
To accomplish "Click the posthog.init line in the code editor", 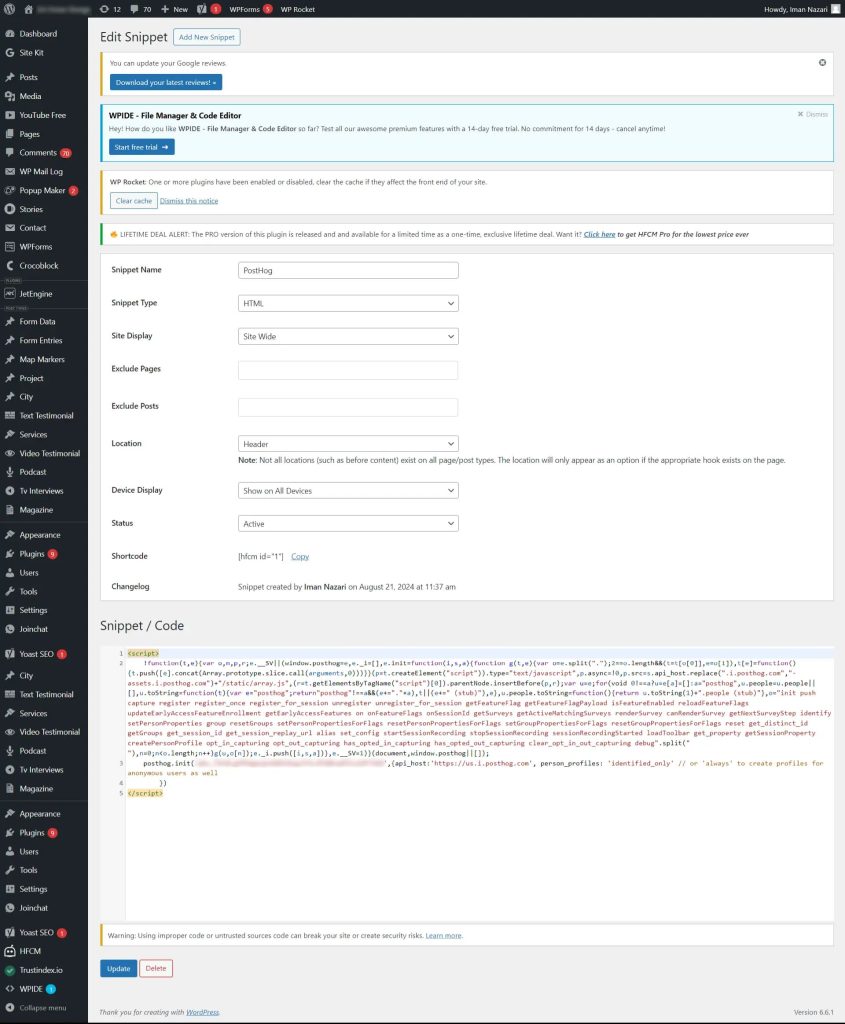I will tap(479, 768).
